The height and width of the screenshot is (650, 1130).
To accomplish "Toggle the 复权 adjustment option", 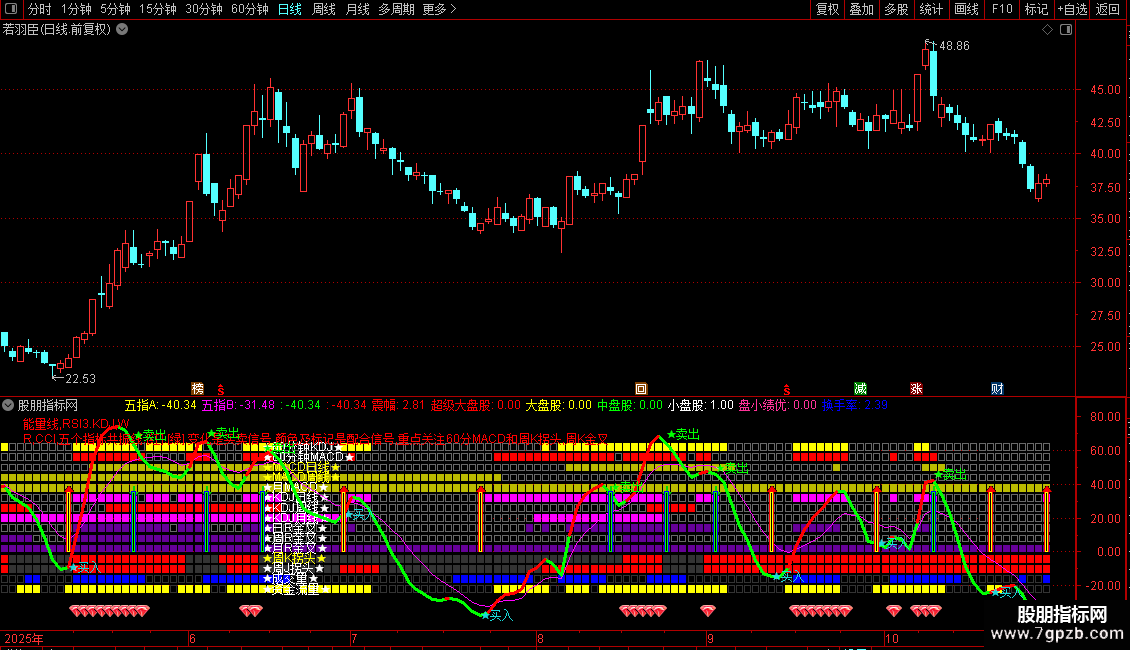I will (827, 9).
